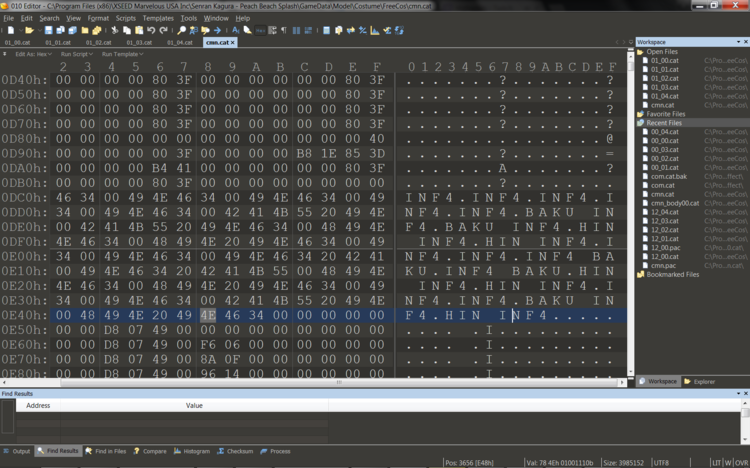This screenshot has height=468, width=750.
Task: Expand the Open file dropdown arrow
Action: tap(40, 30)
